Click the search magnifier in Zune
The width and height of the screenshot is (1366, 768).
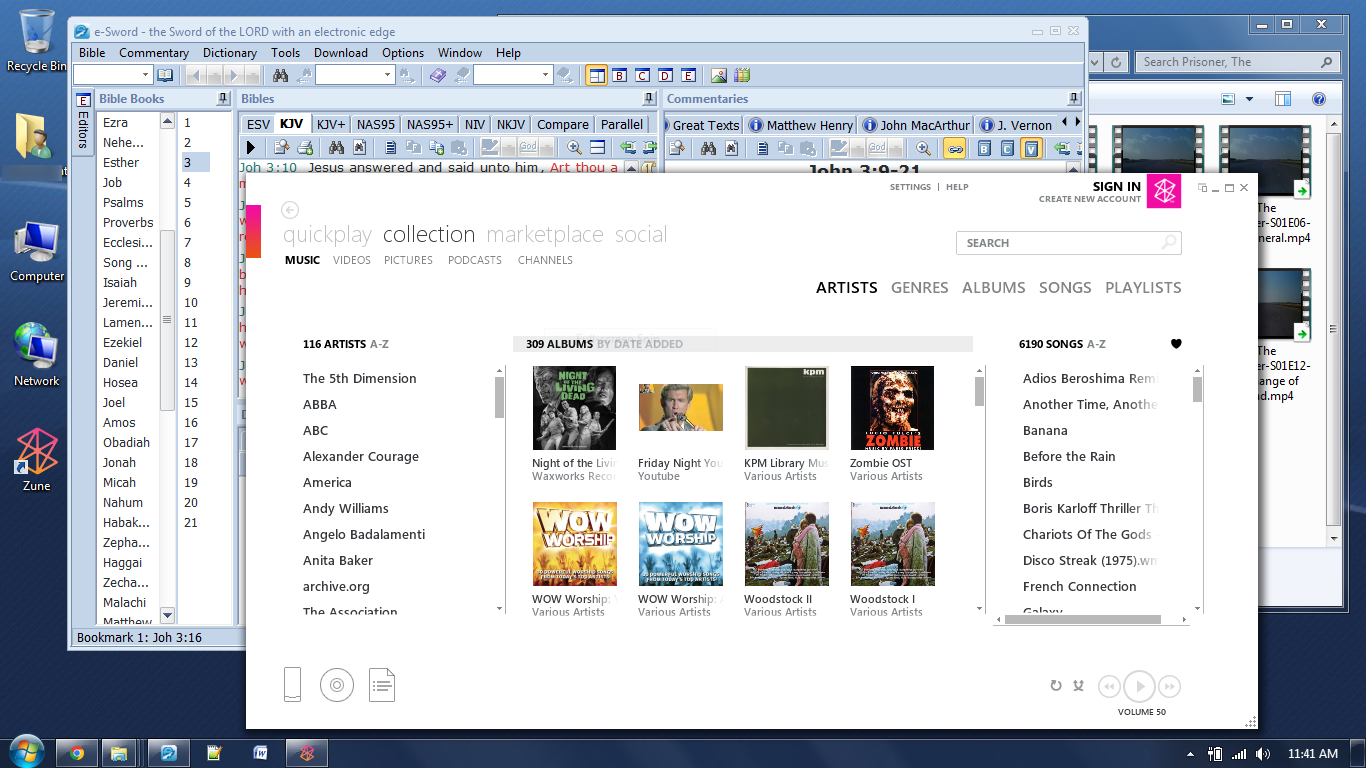[x=1168, y=243]
